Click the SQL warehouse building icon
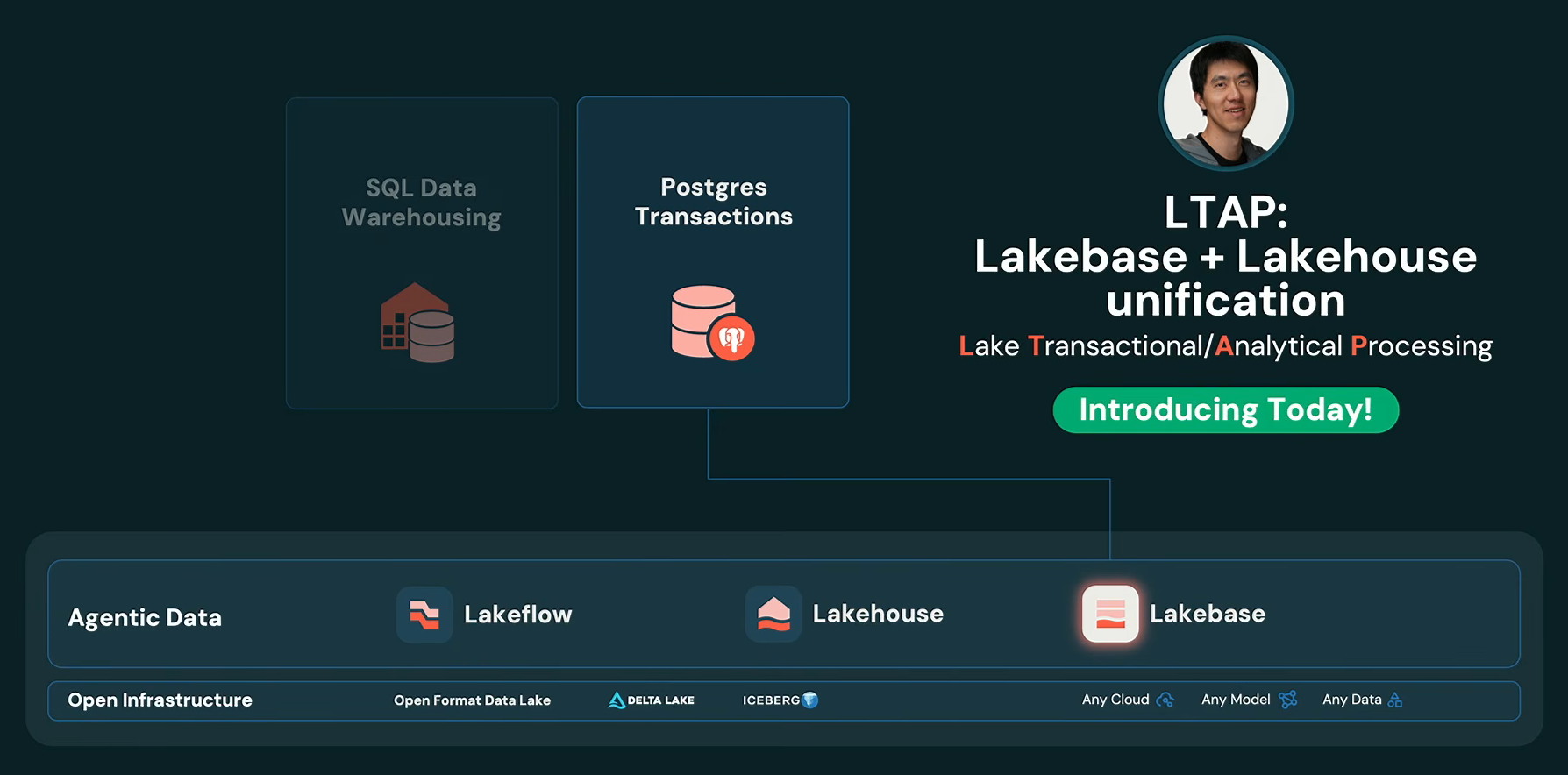 point(417,323)
